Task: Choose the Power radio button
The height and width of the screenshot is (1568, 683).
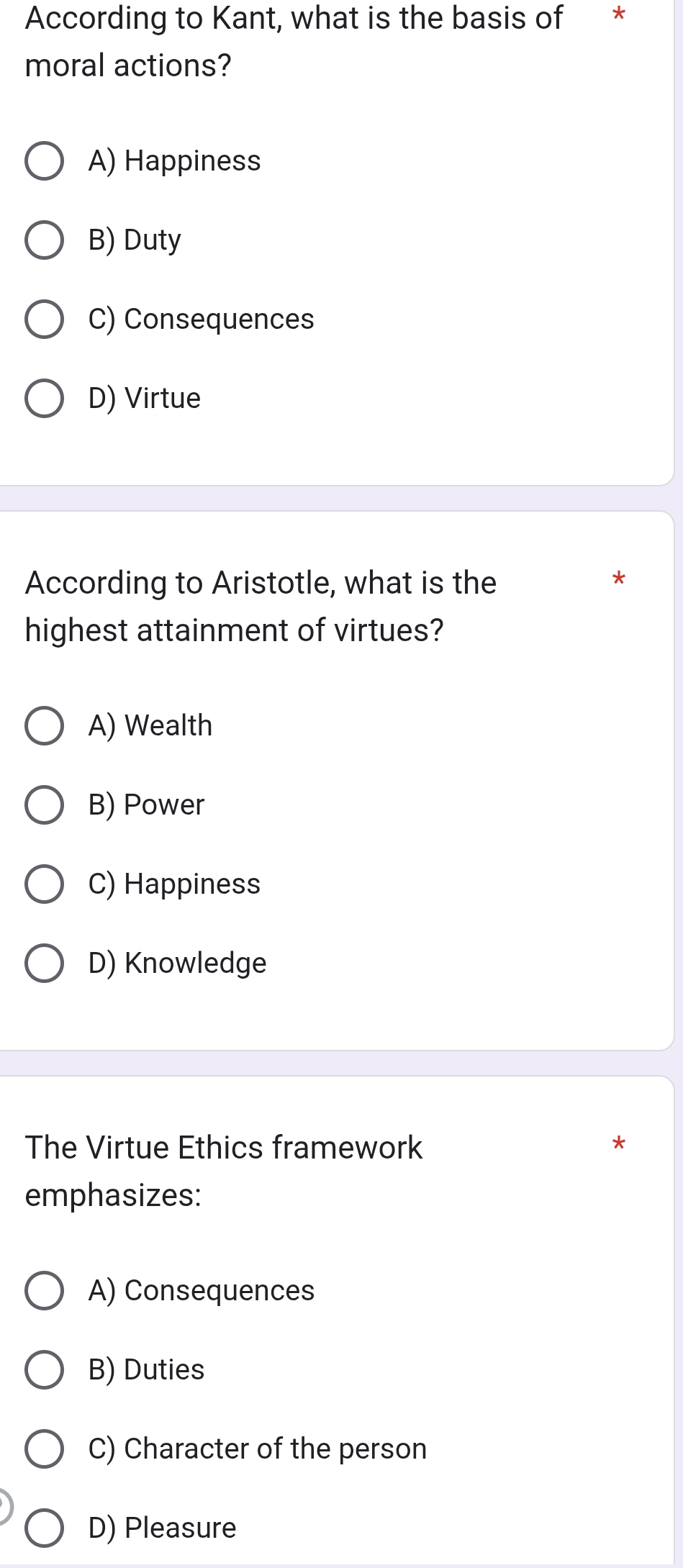Action: (44, 805)
